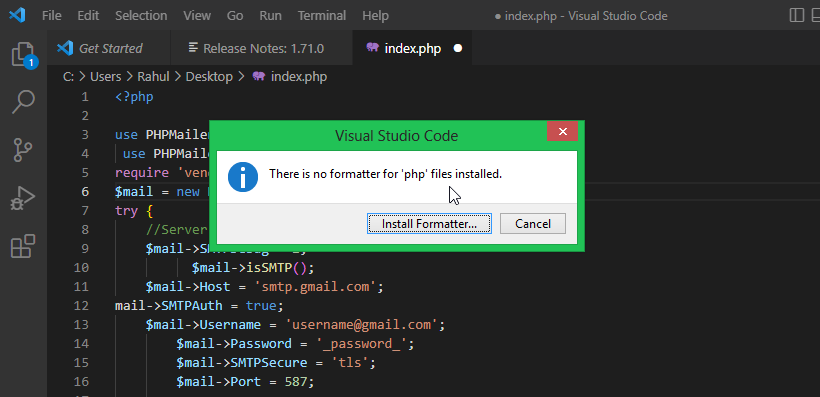
Task: Click the Users breadcrumb segment
Action: pos(106,77)
